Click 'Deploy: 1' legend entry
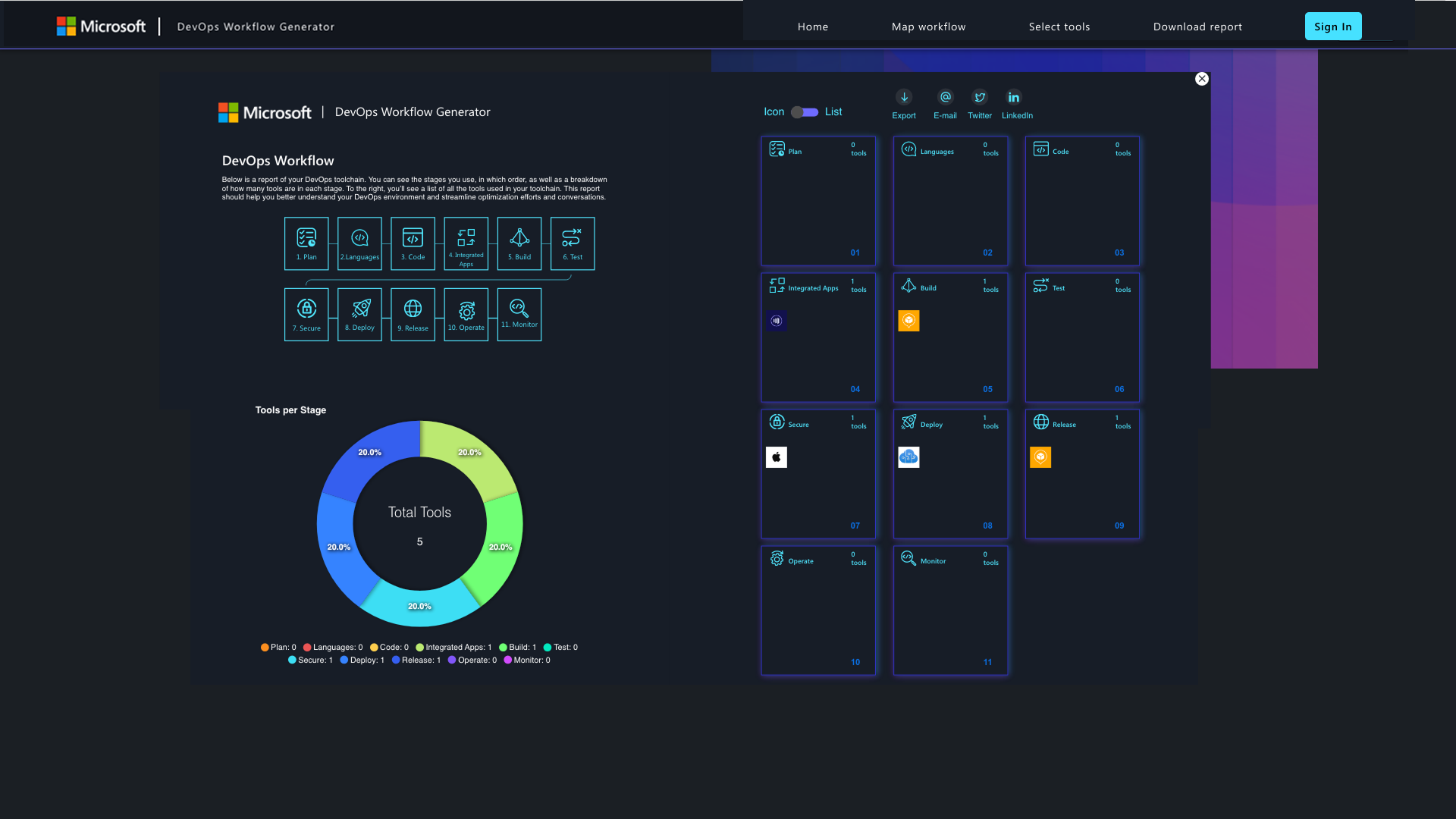 [x=362, y=661]
